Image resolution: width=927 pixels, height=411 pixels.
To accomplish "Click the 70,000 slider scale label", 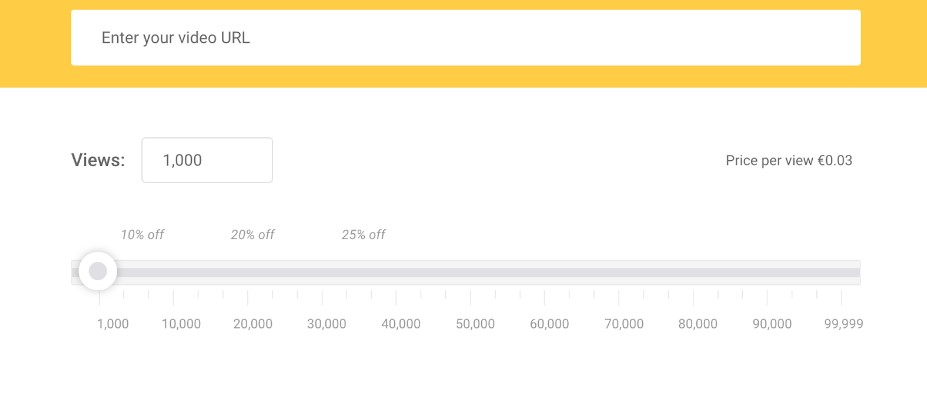I will 624,324.
